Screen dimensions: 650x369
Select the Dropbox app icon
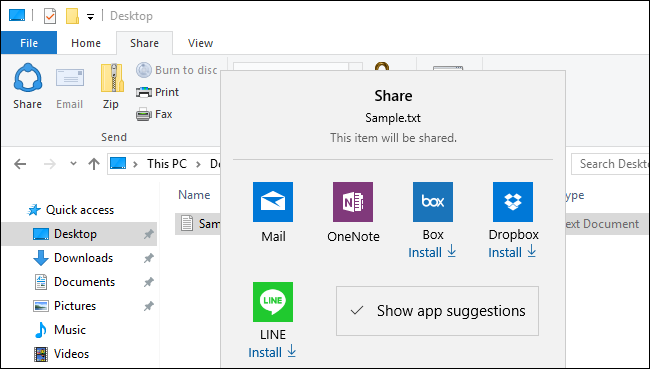(x=513, y=202)
